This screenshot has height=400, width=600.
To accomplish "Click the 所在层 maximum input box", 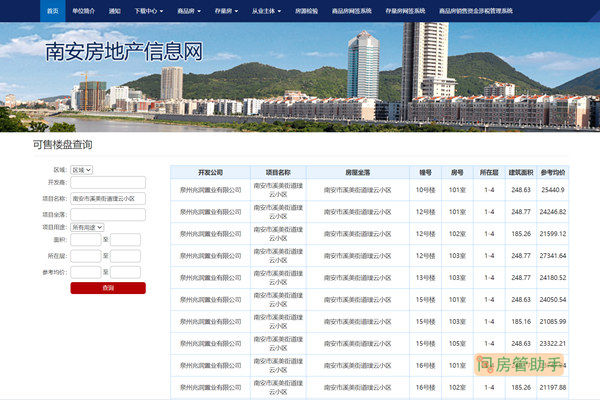I will 126,256.
